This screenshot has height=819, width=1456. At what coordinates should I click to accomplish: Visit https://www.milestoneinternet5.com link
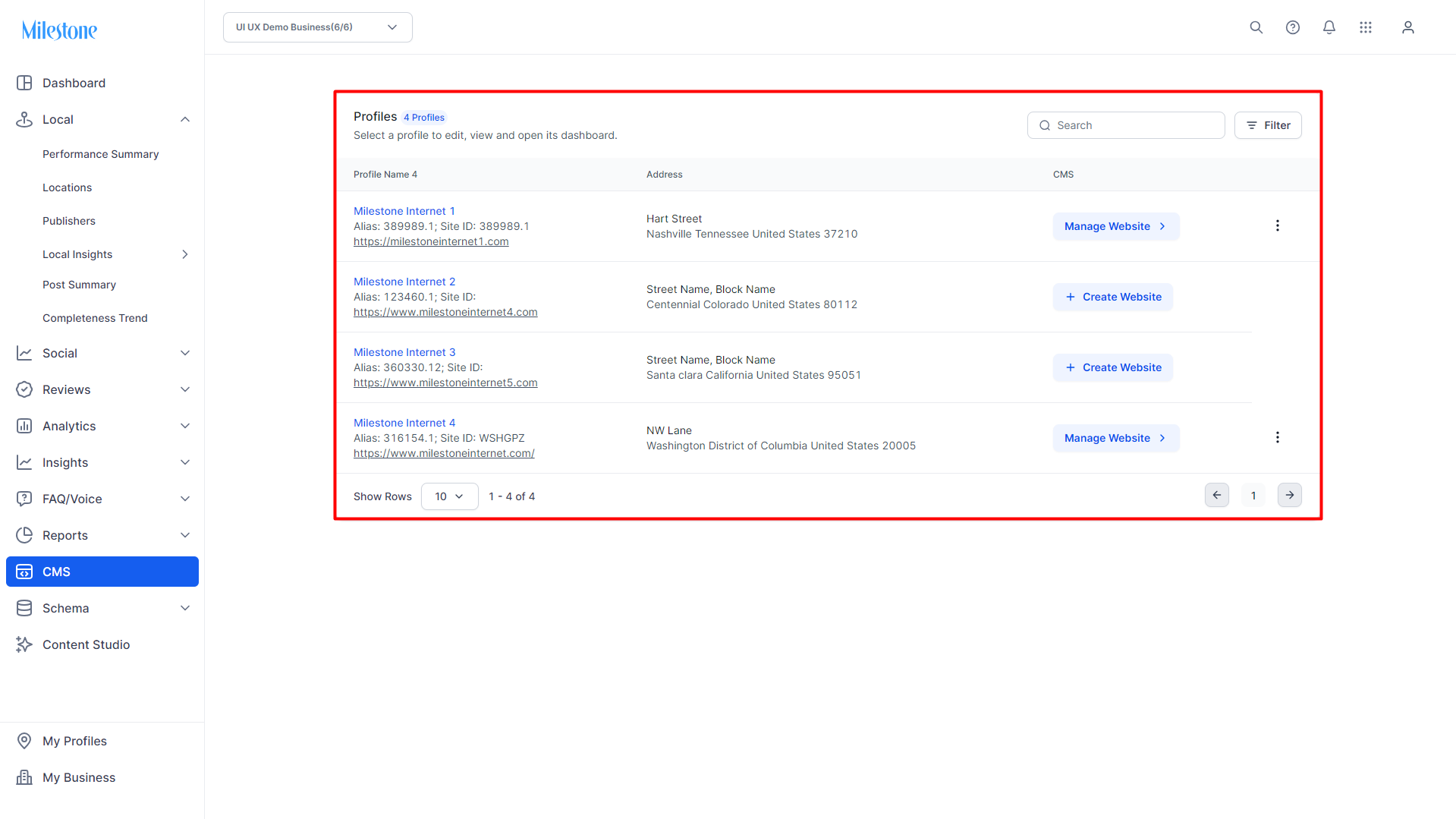pos(445,383)
